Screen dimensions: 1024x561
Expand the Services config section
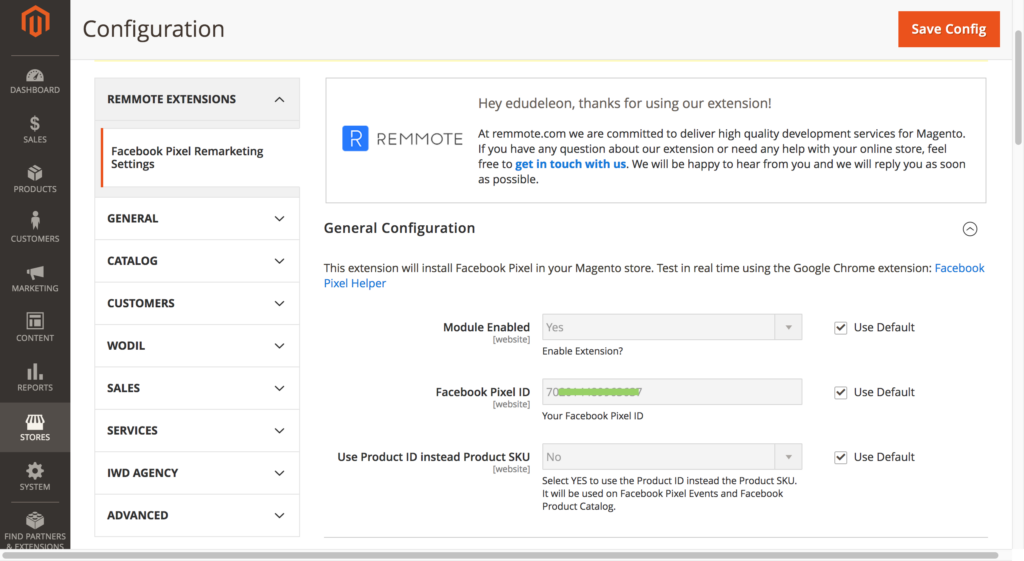[197, 430]
